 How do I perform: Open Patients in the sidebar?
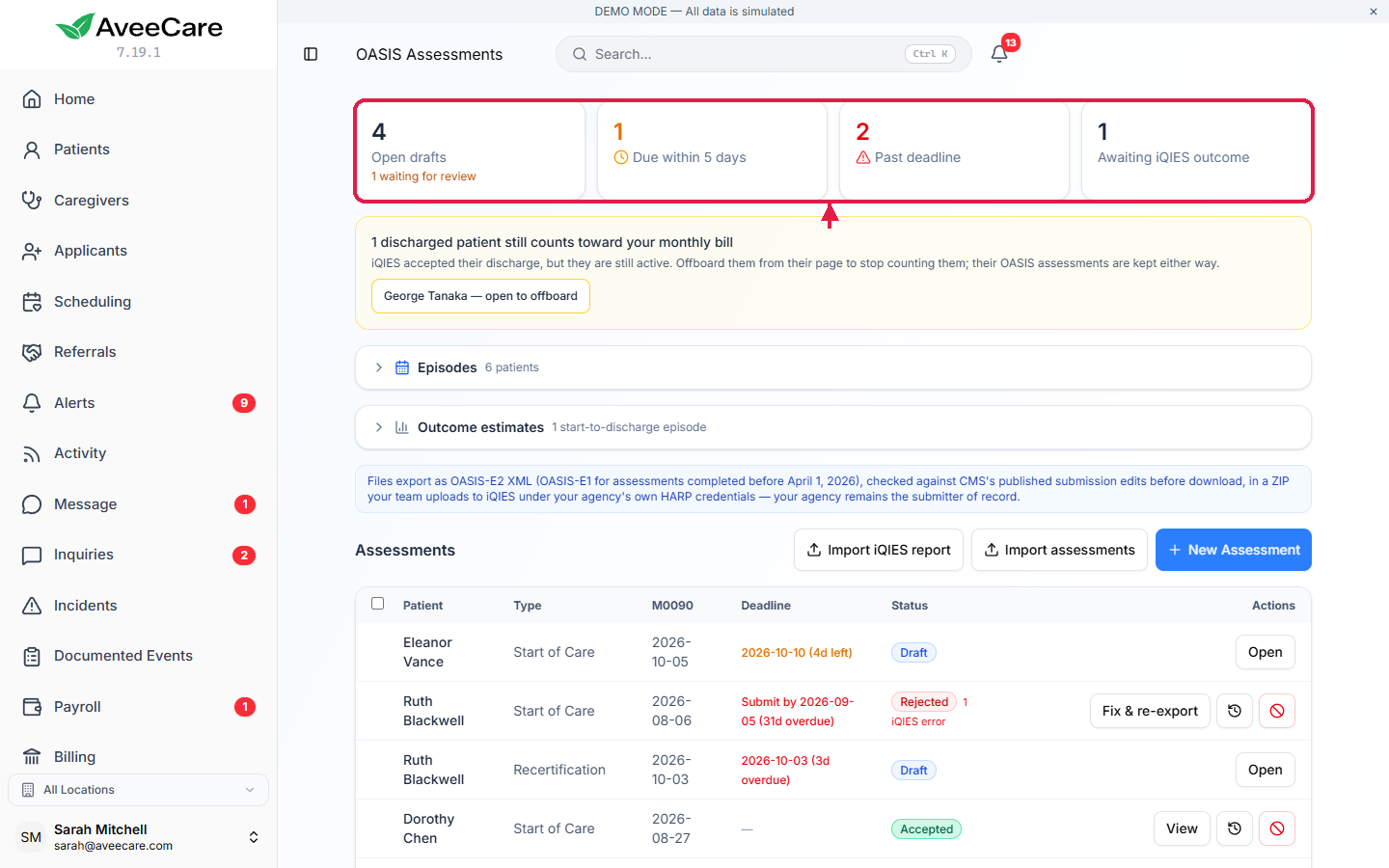tap(138, 149)
